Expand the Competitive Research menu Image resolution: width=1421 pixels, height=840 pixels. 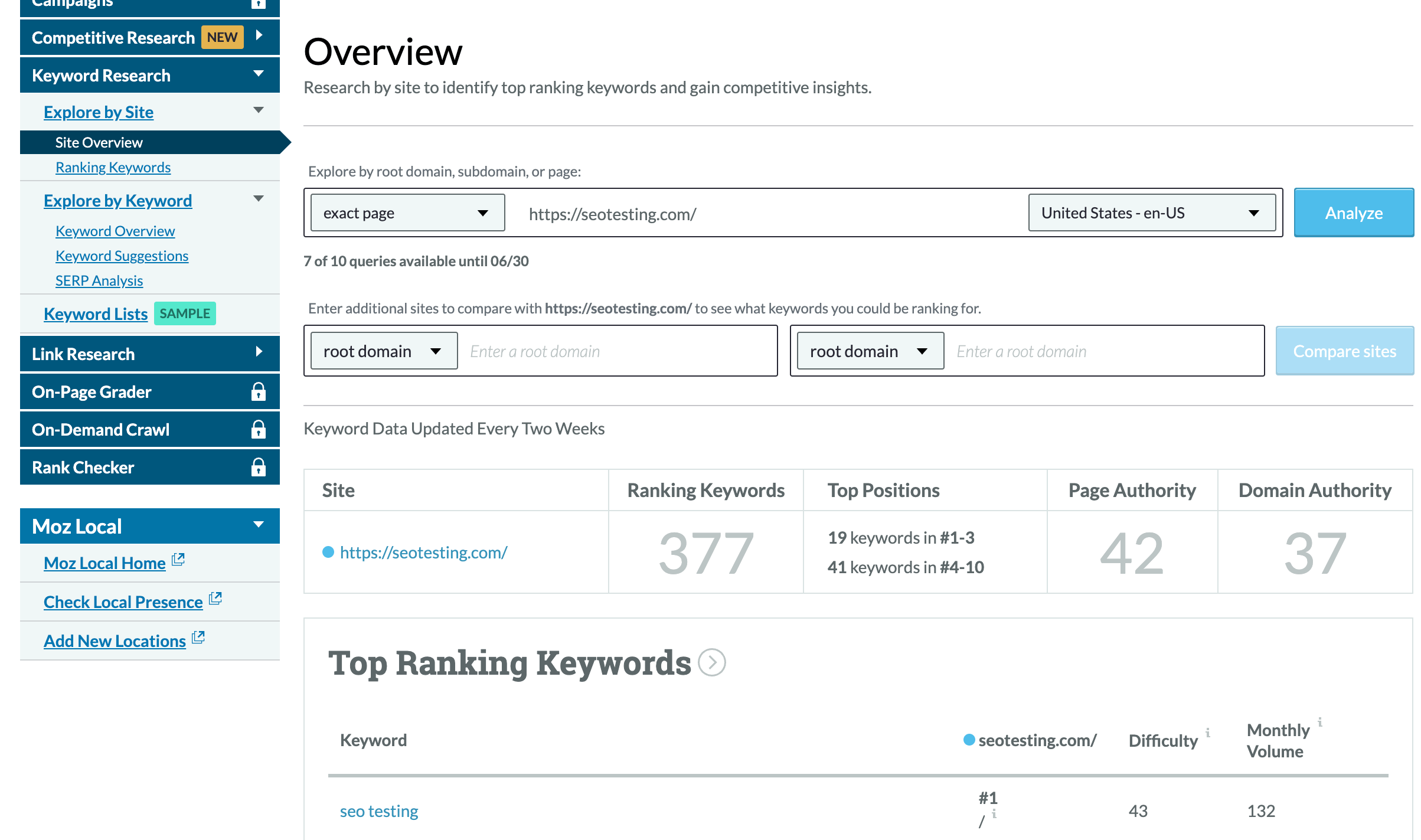coord(259,36)
